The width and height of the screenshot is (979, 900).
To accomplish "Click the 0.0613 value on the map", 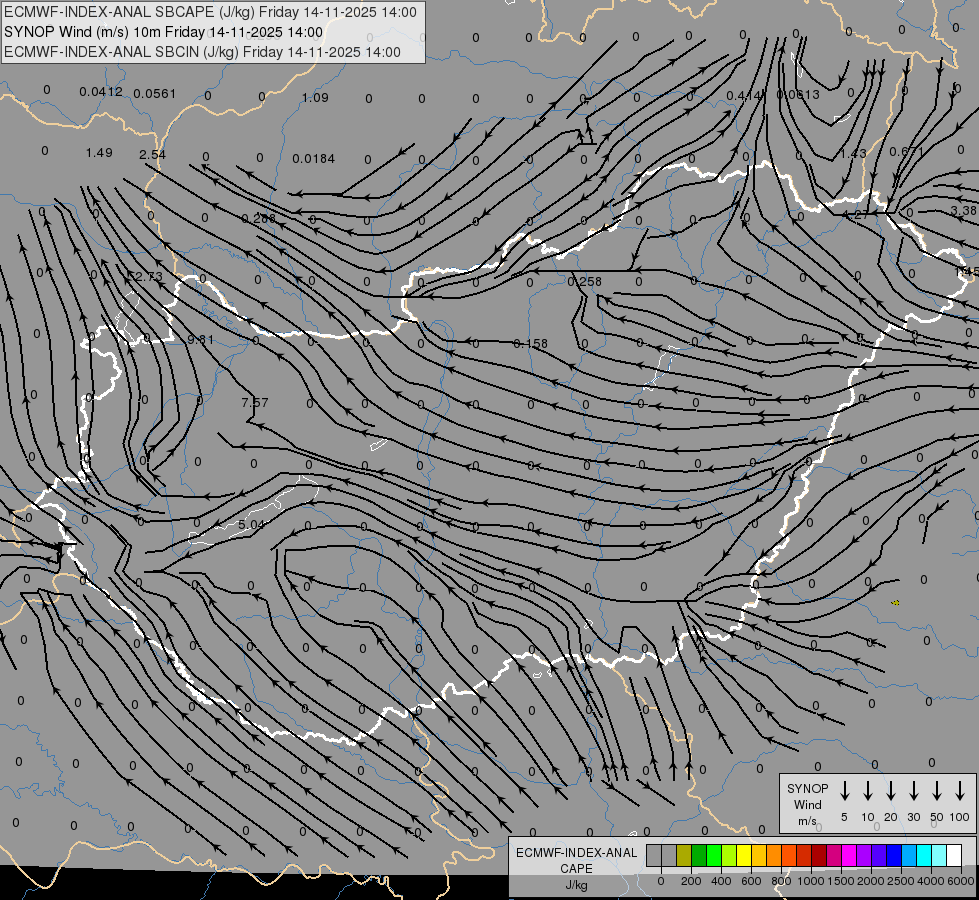I will coord(798,94).
